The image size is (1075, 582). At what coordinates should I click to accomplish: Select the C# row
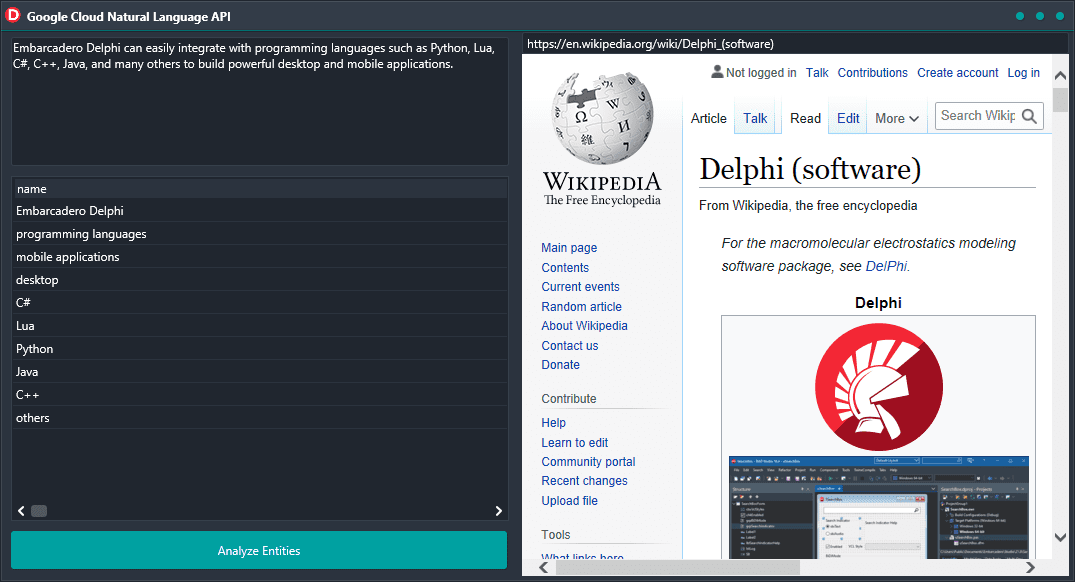pos(260,302)
